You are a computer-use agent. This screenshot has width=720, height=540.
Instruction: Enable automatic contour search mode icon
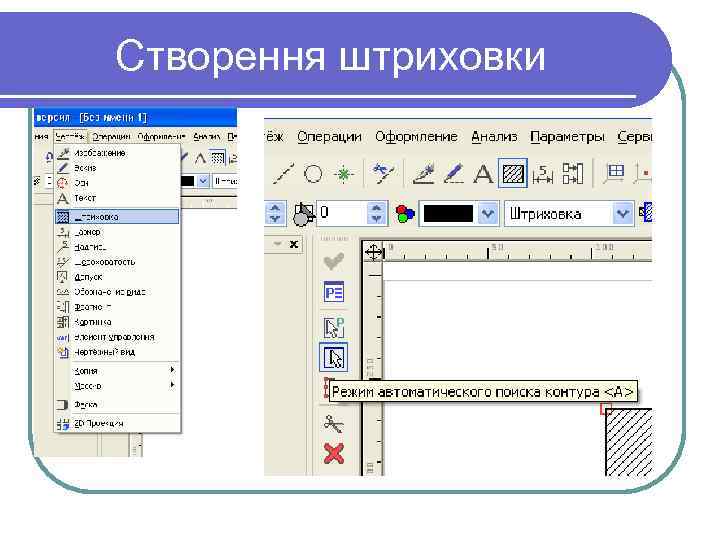(334, 357)
